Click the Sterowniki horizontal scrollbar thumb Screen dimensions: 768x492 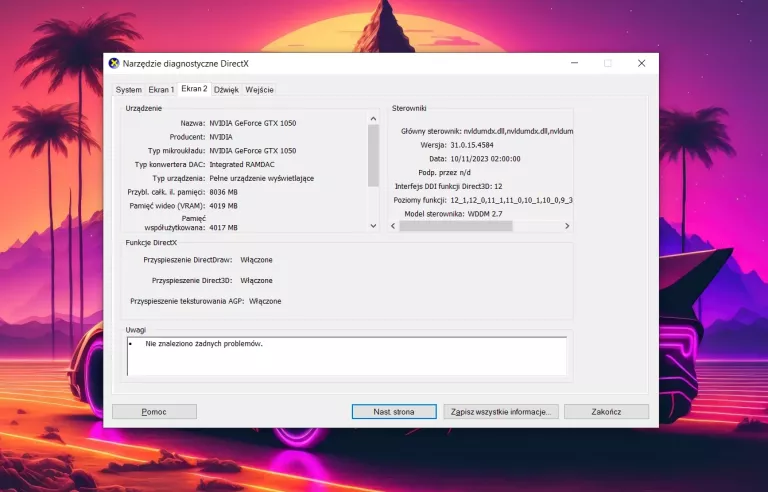tap(456, 226)
